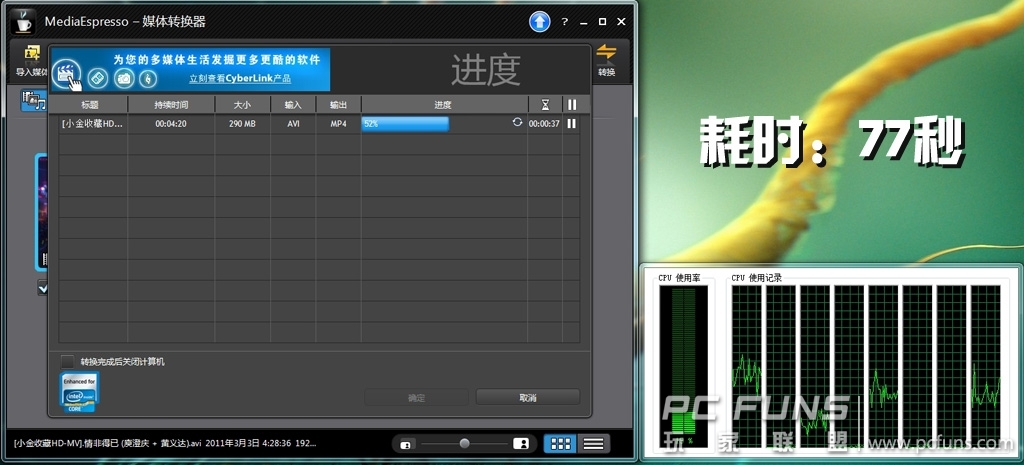Click the small thumbnail size icon
This screenshot has height=465, width=1024.
406,443
